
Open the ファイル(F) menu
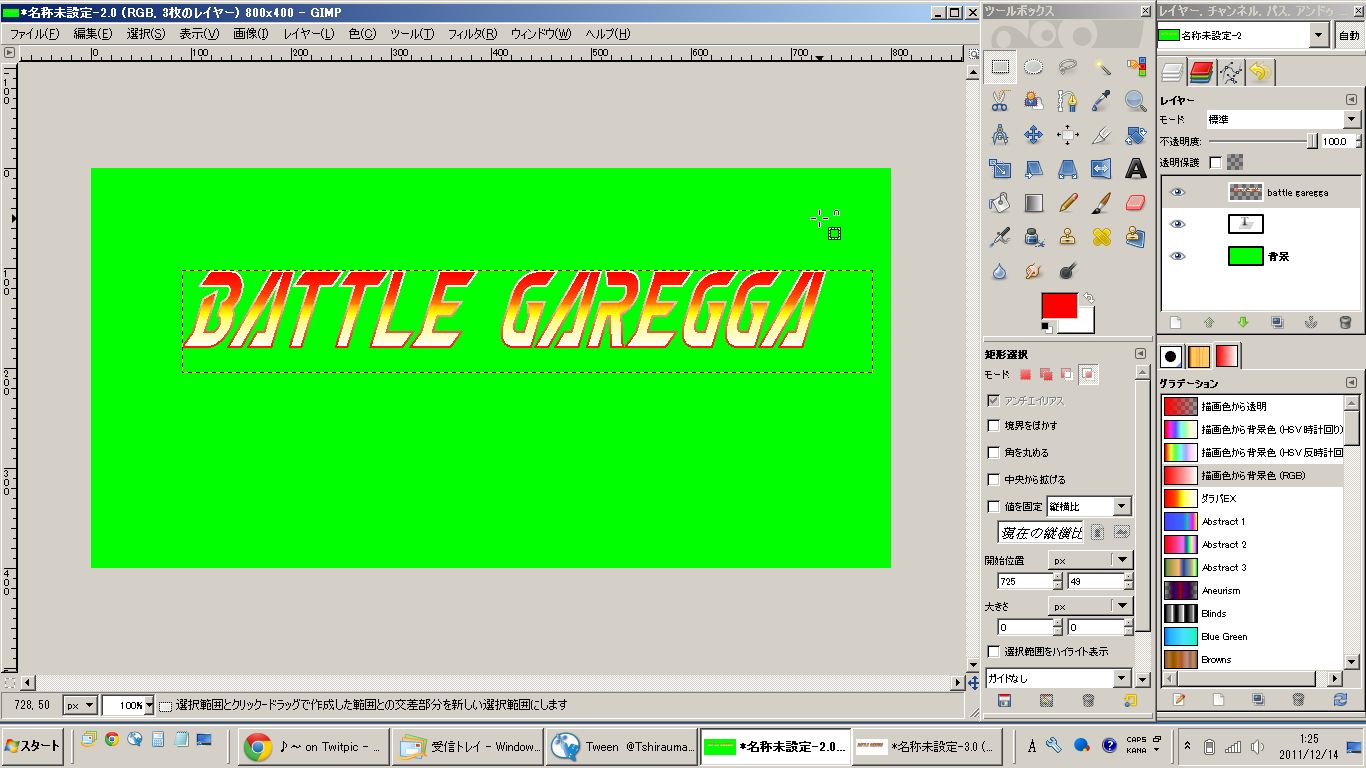click(34, 33)
